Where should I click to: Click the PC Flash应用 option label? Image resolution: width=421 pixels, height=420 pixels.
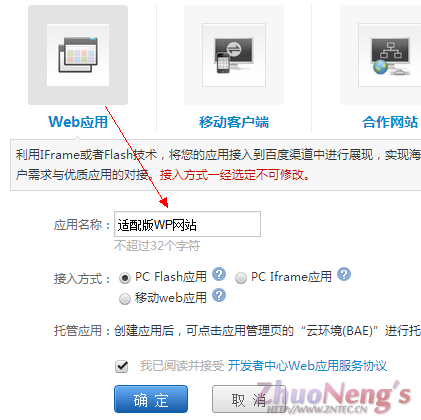pos(171,277)
